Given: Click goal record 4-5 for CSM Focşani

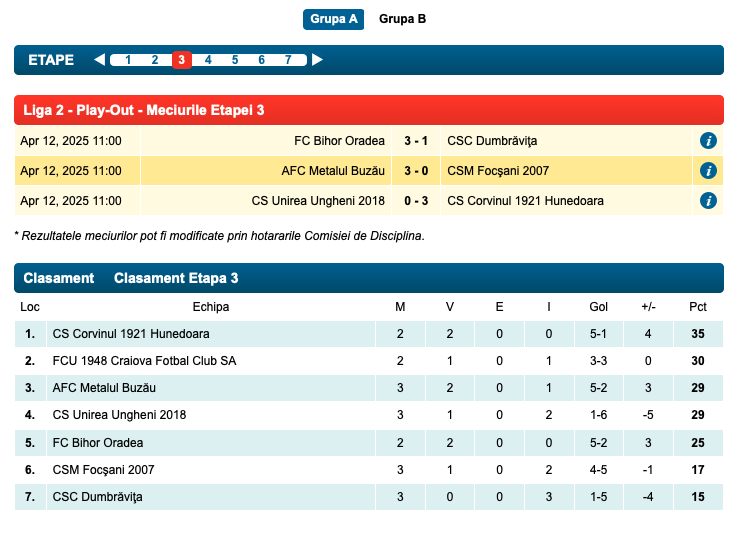Looking at the screenshot, I should pos(598,470).
